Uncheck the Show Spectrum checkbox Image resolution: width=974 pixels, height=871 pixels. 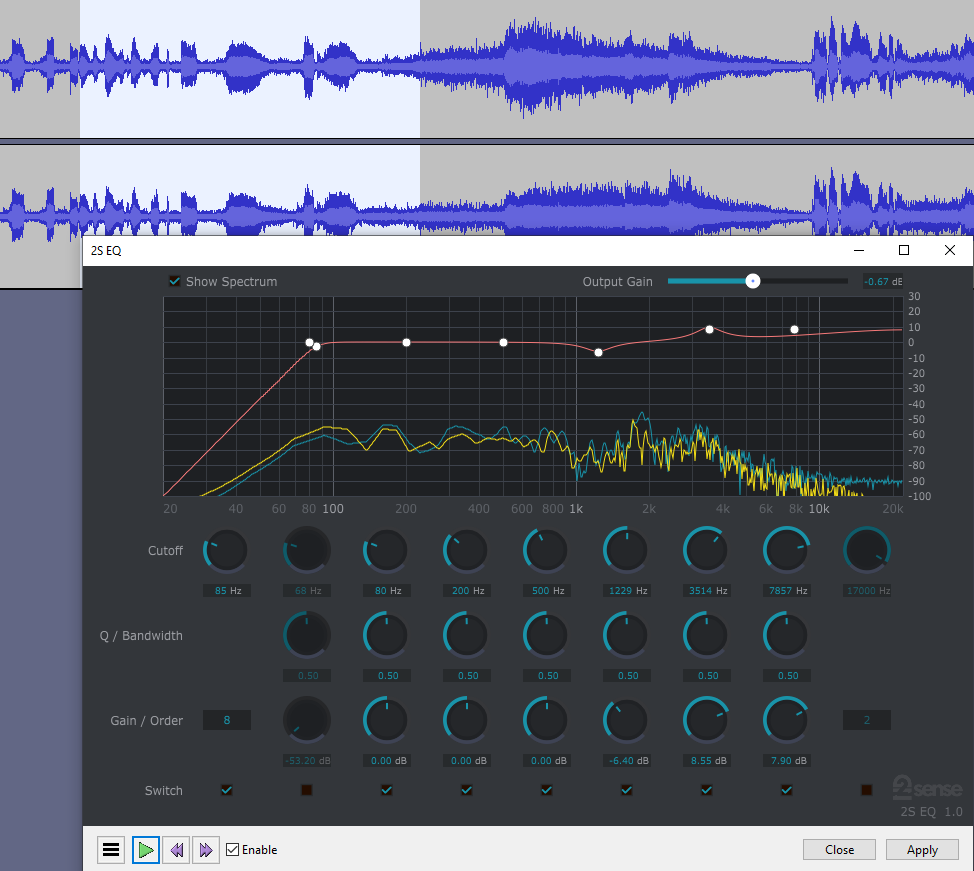click(175, 281)
